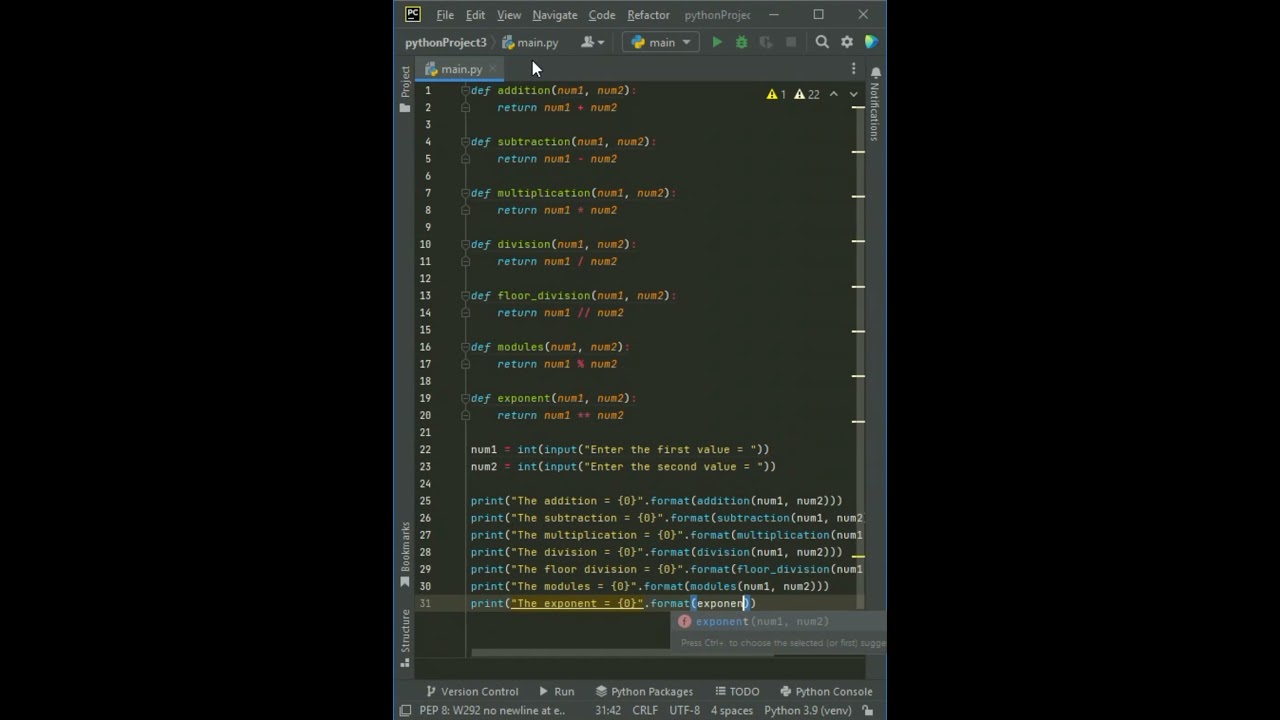This screenshot has height=720, width=1280.
Task: Run the main configuration with green play icon
Action: (x=717, y=42)
